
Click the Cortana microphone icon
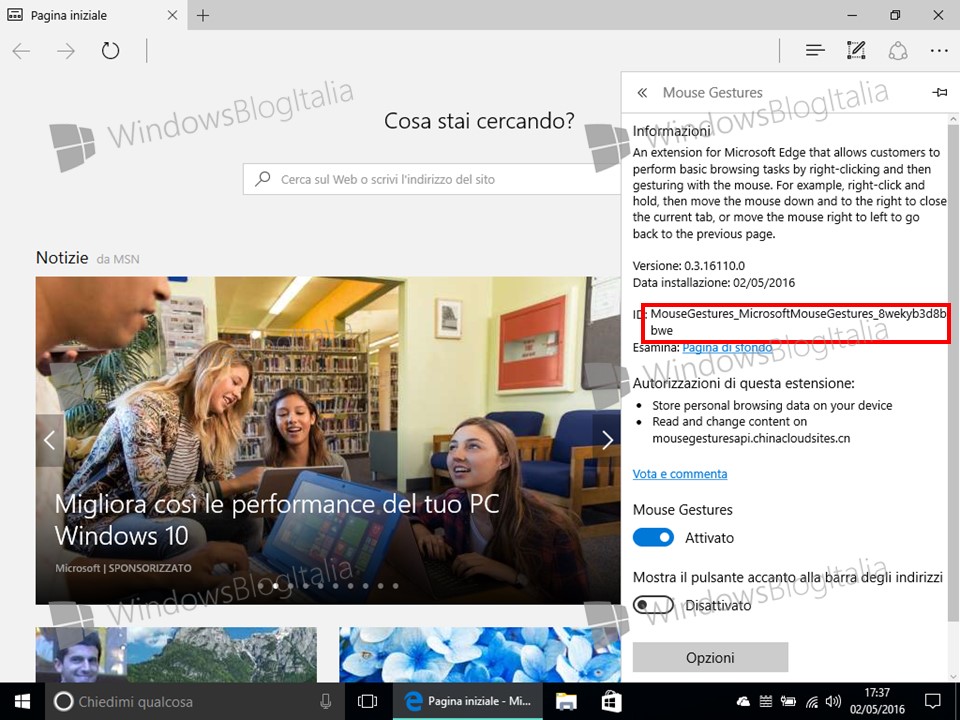(326, 702)
